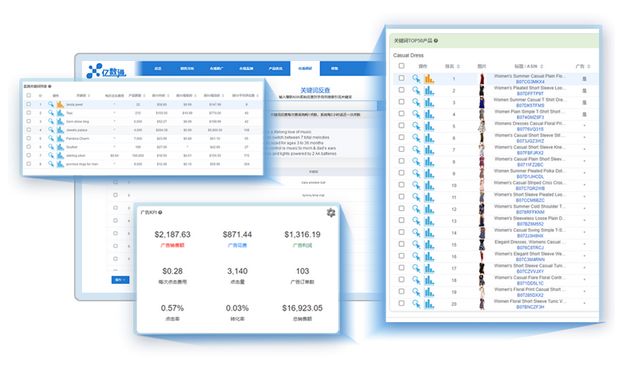Tick first keyword row checkbox in monitor table

28,104
